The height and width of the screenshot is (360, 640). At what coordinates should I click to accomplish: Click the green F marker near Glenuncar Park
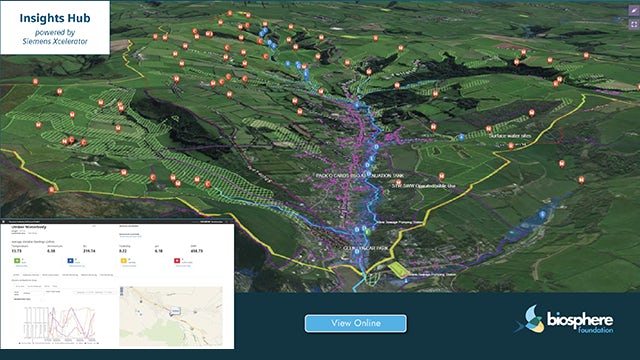(368, 232)
